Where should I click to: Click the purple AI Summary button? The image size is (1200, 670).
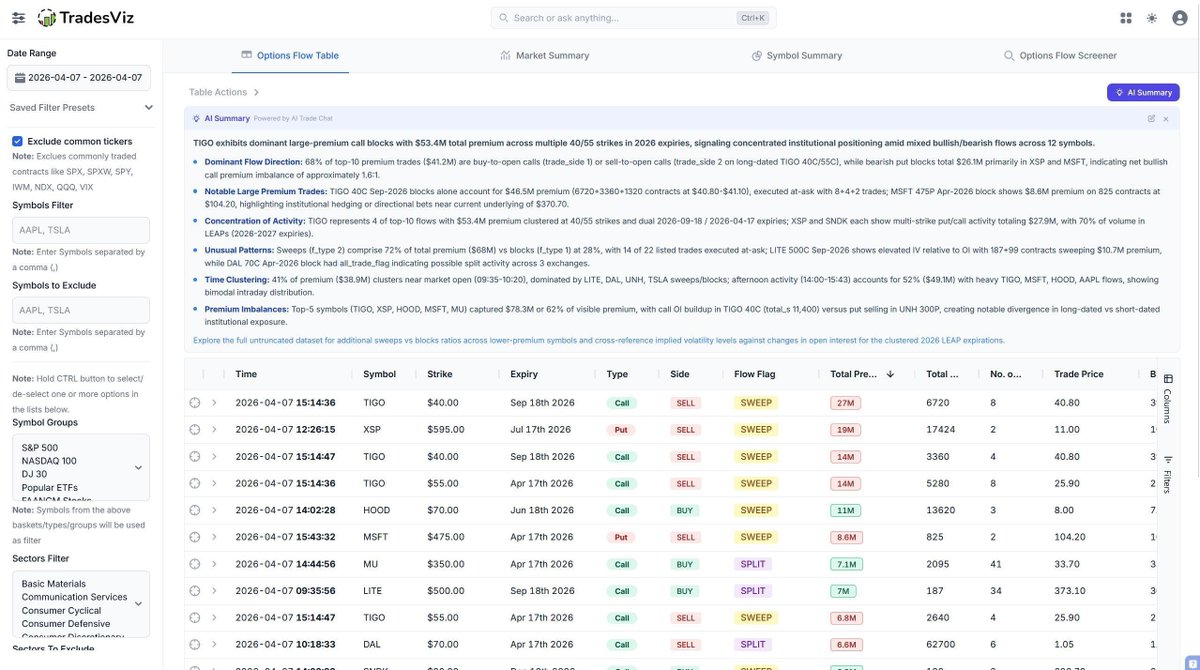(x=1143, y=92)
